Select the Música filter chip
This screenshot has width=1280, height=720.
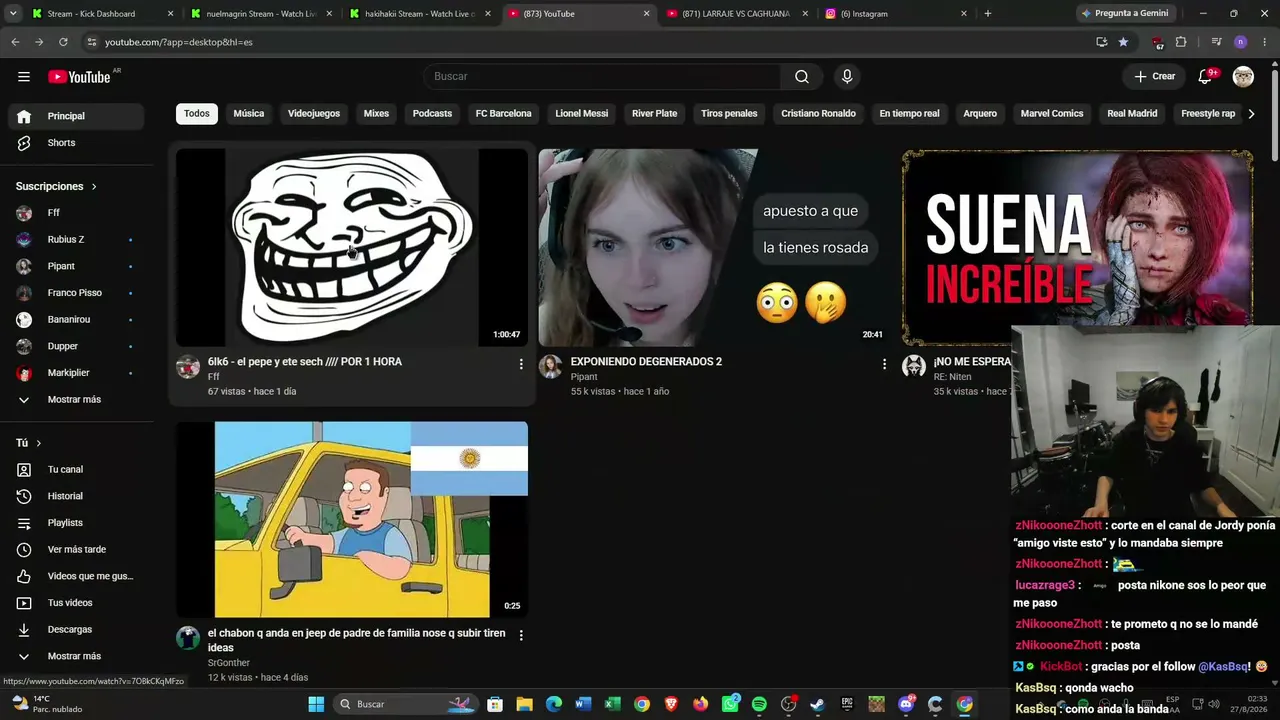[x=249, y=114]
